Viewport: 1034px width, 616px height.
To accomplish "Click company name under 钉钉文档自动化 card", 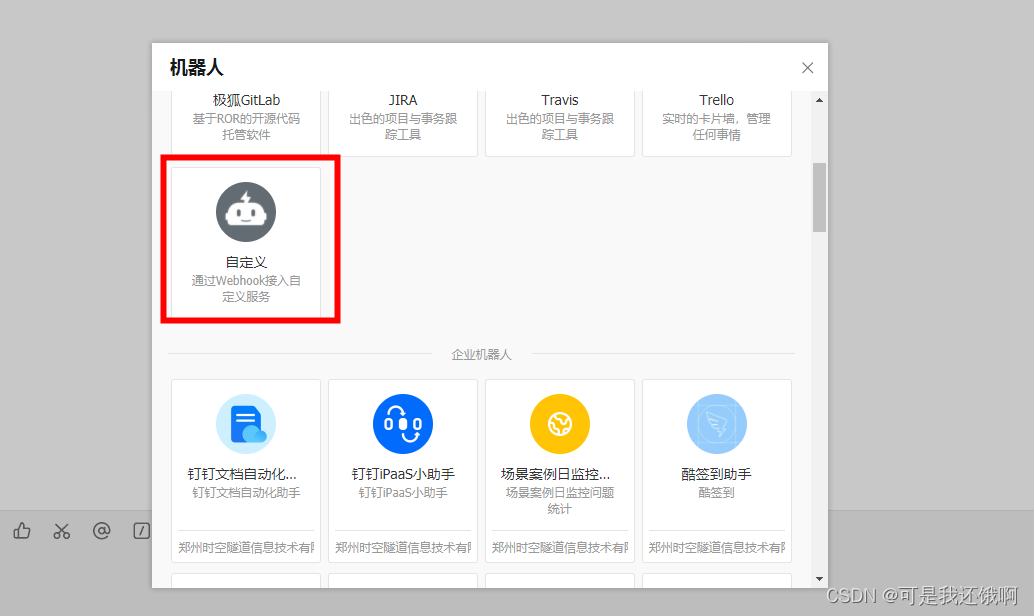I will [246, 547].
